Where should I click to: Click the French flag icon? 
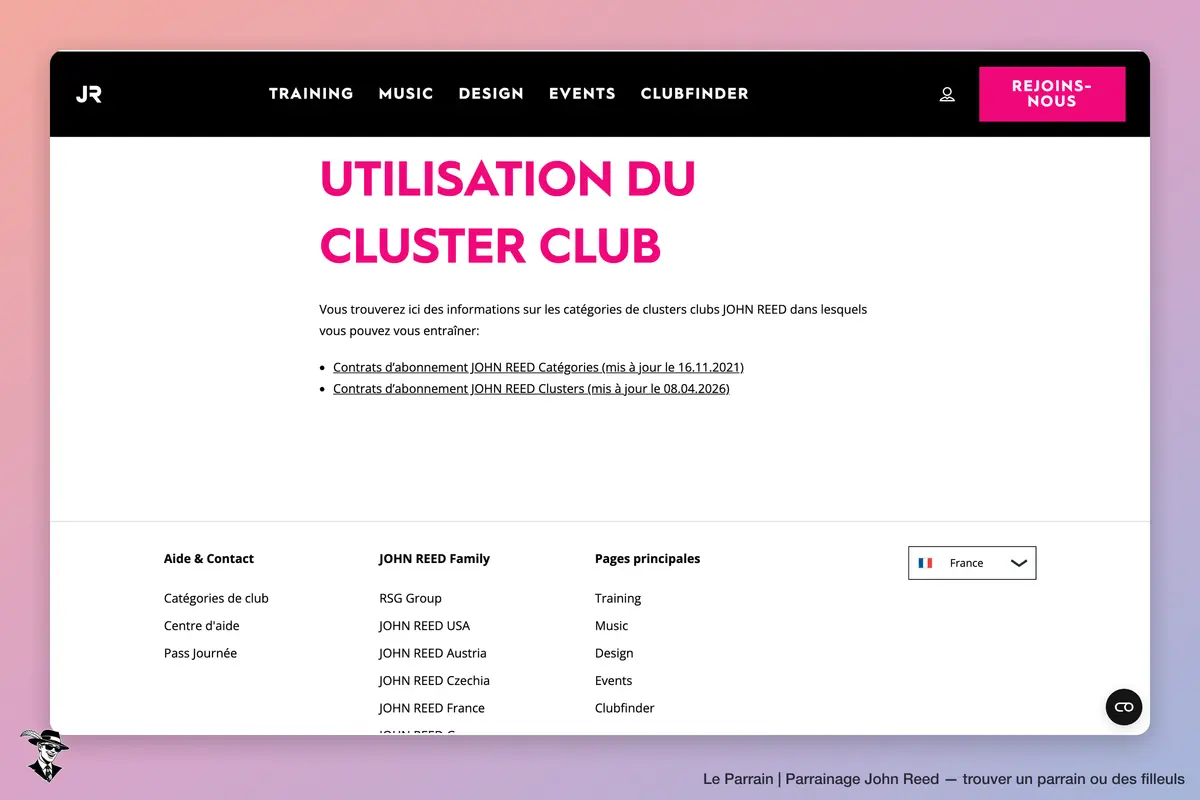[926, 563]
